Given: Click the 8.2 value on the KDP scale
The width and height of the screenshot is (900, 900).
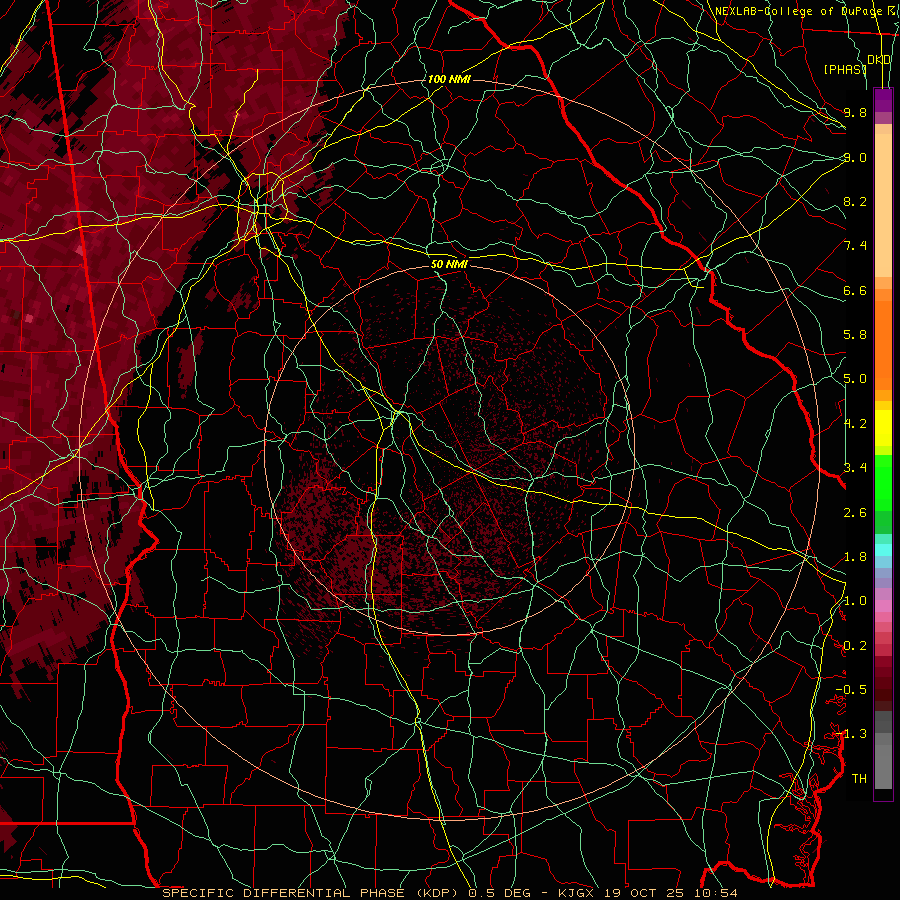Looking at the screenshot, I should tap(855, 201).
